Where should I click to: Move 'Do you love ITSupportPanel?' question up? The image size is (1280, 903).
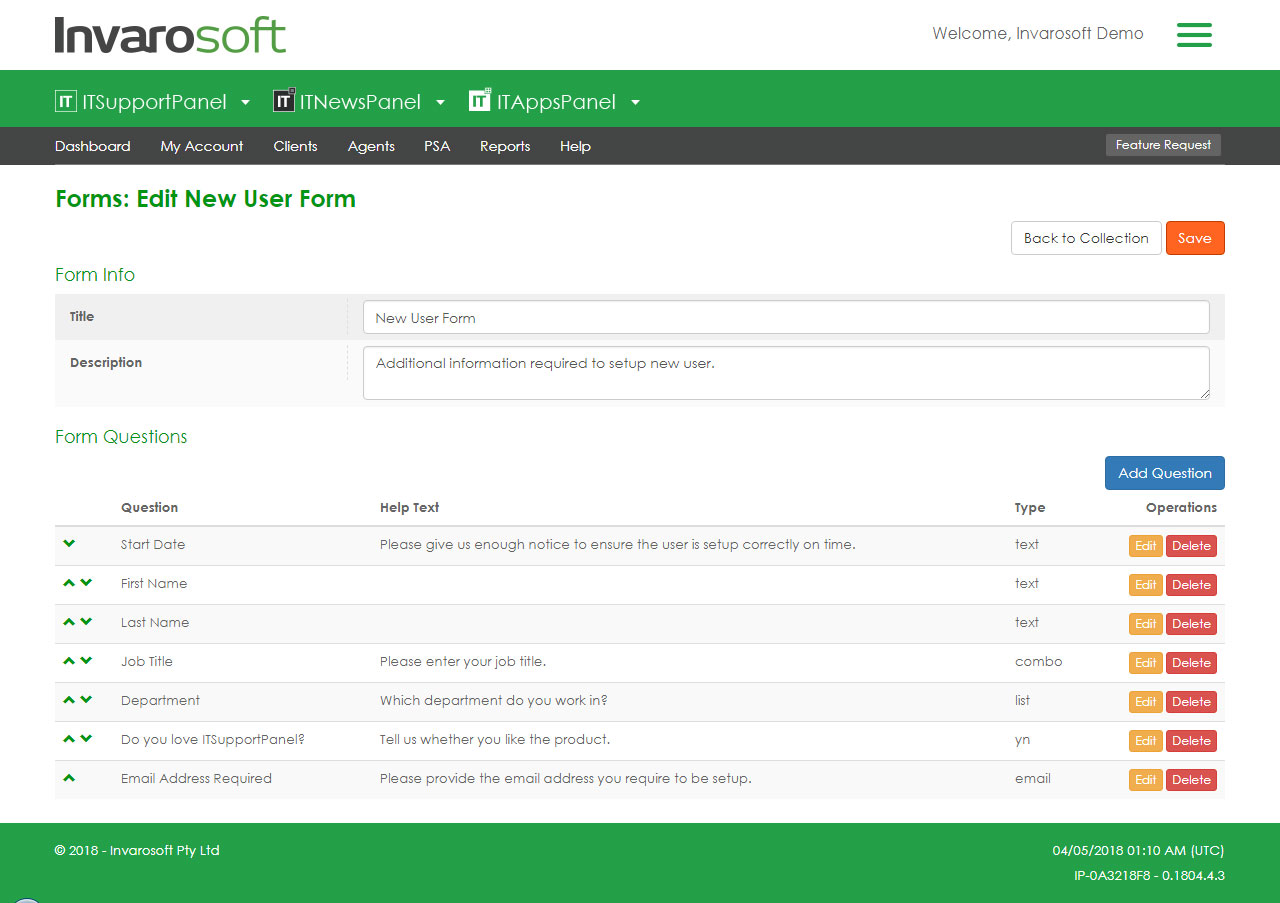(69, 739)
